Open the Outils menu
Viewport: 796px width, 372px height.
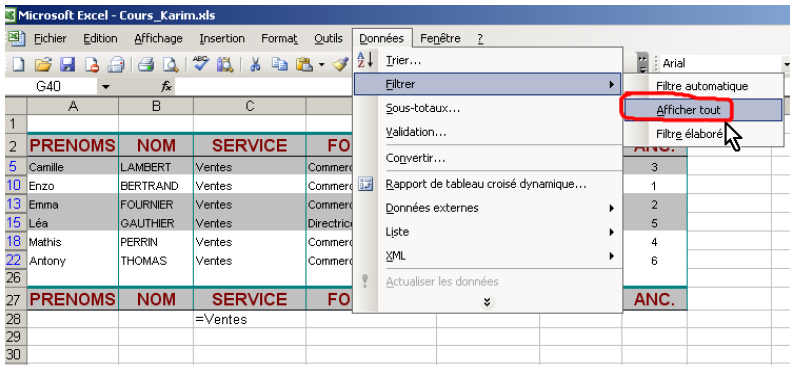[328, 39]
